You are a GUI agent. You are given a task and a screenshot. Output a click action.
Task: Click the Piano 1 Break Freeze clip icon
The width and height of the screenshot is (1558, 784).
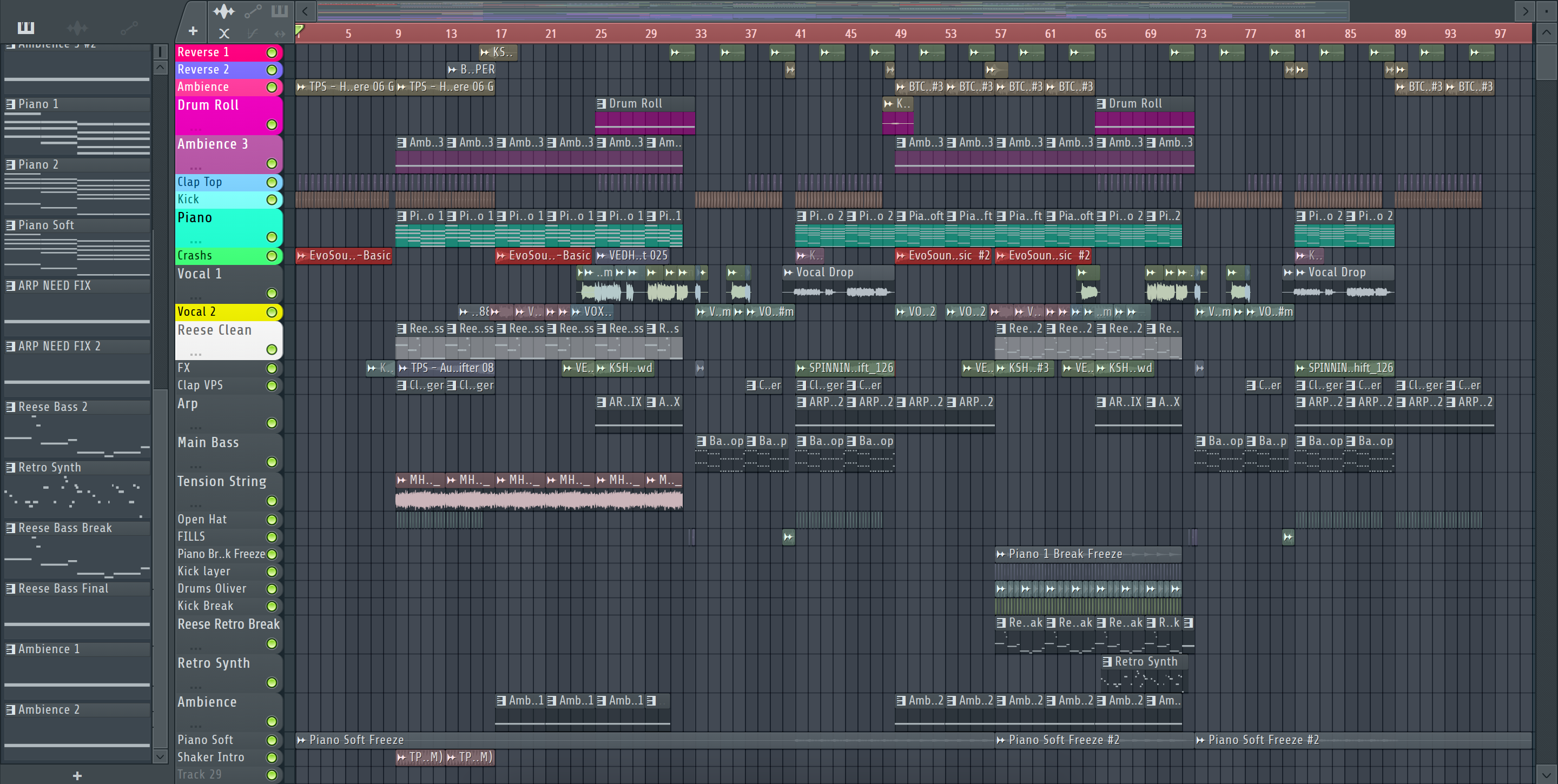point(1000,554)
